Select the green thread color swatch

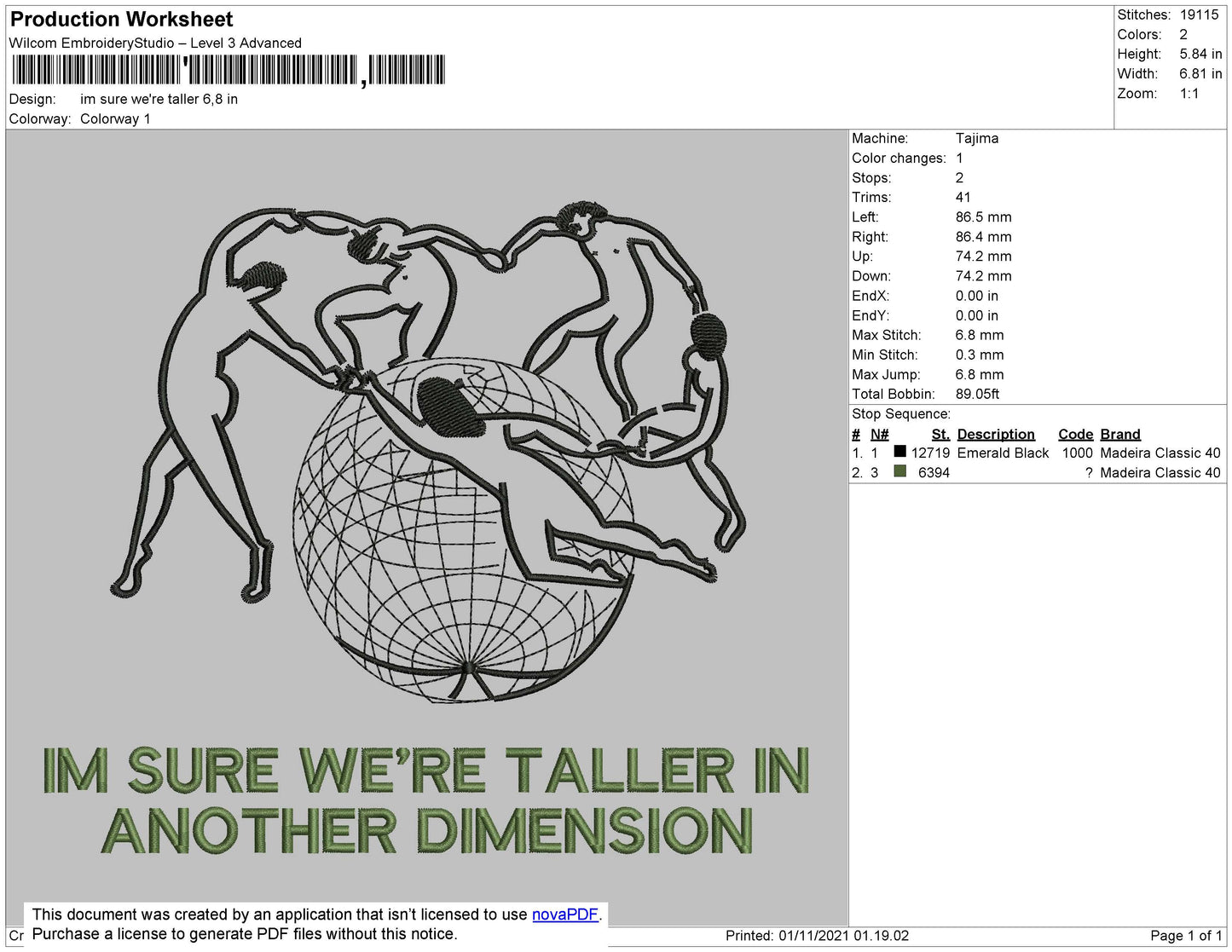pyautogui.click(x=899, y=471)
